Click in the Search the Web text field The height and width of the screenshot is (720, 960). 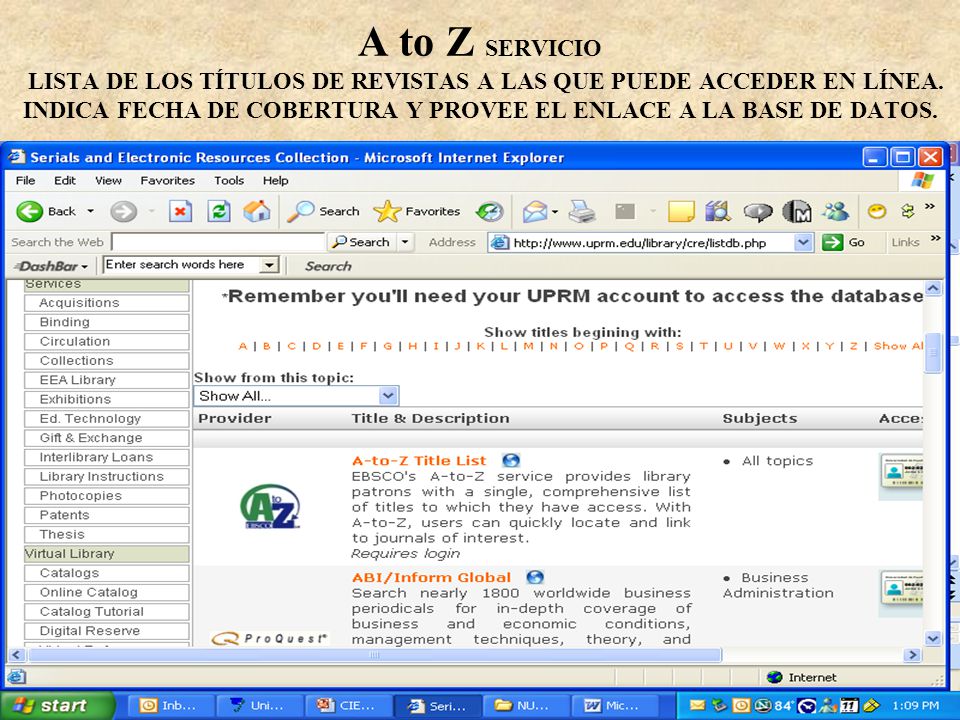[x=218, y=242]
